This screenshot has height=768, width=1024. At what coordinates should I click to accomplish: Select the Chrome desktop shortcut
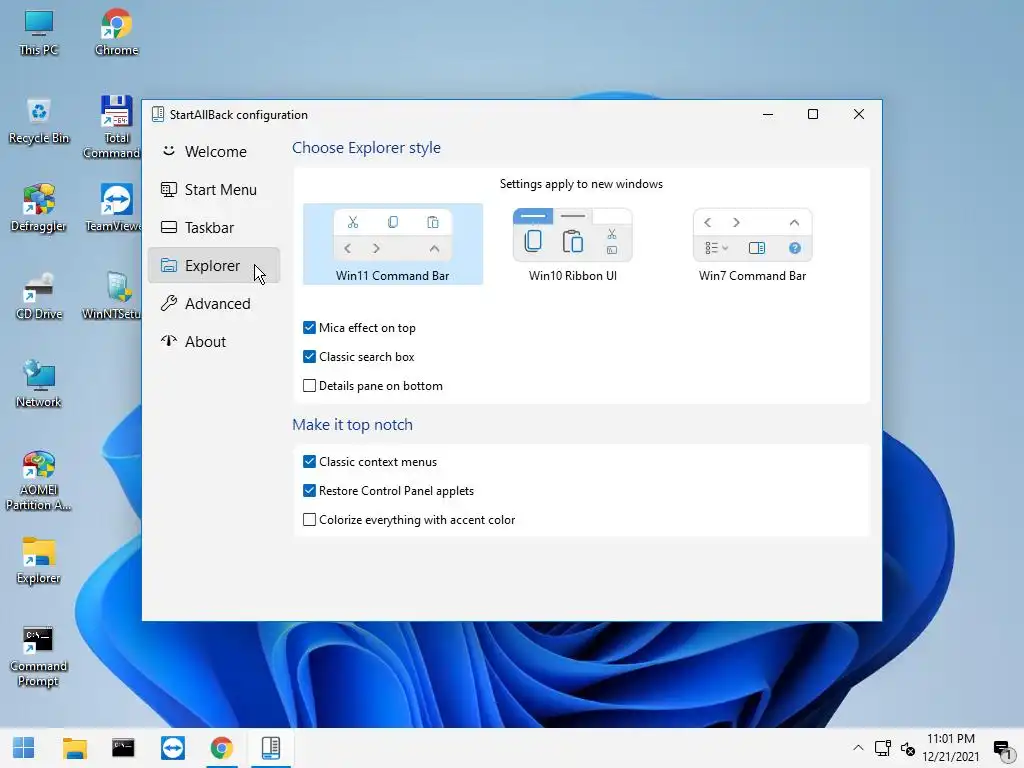[x=116, y=33]
